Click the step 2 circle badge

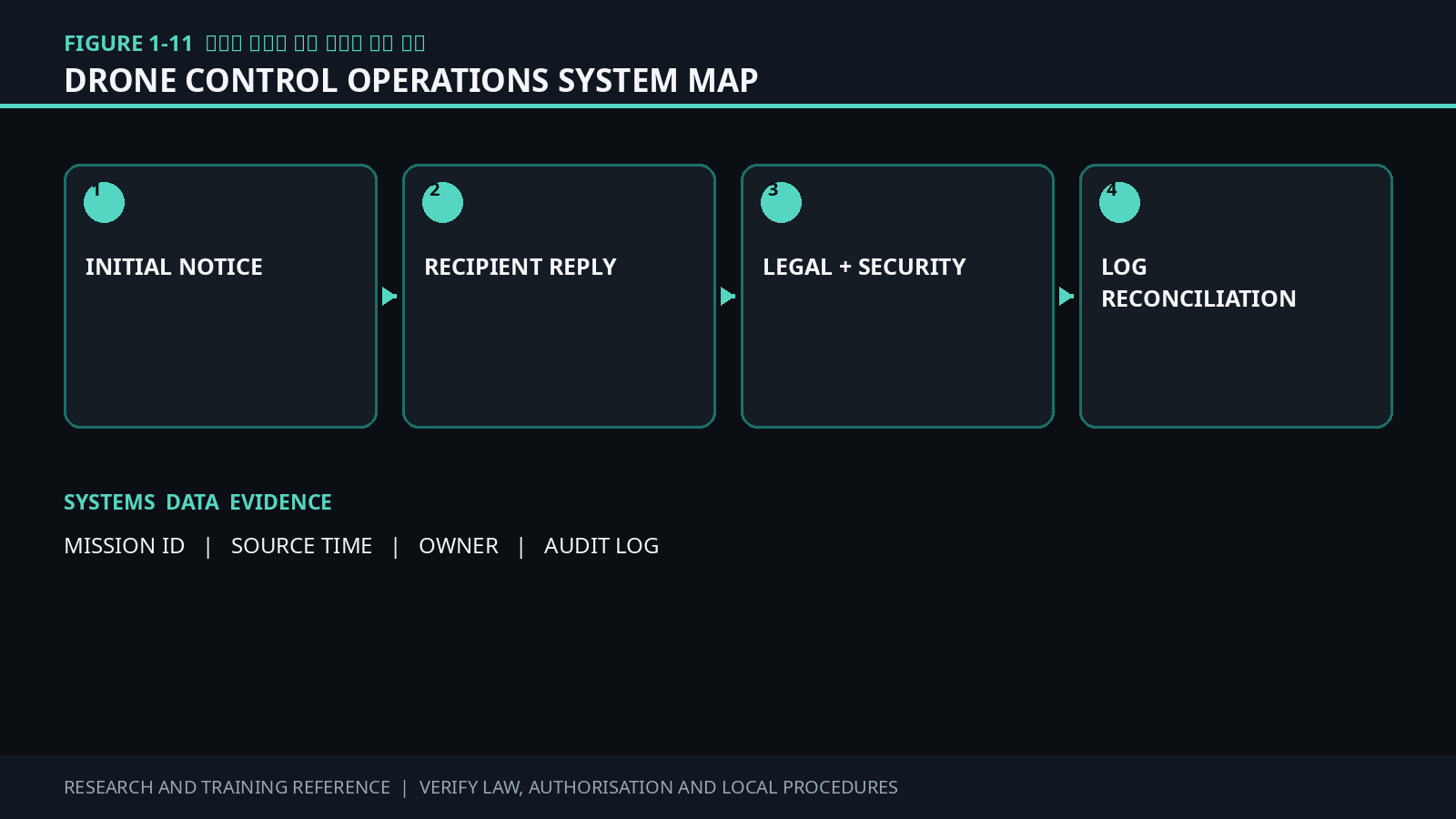click(442, 202)
